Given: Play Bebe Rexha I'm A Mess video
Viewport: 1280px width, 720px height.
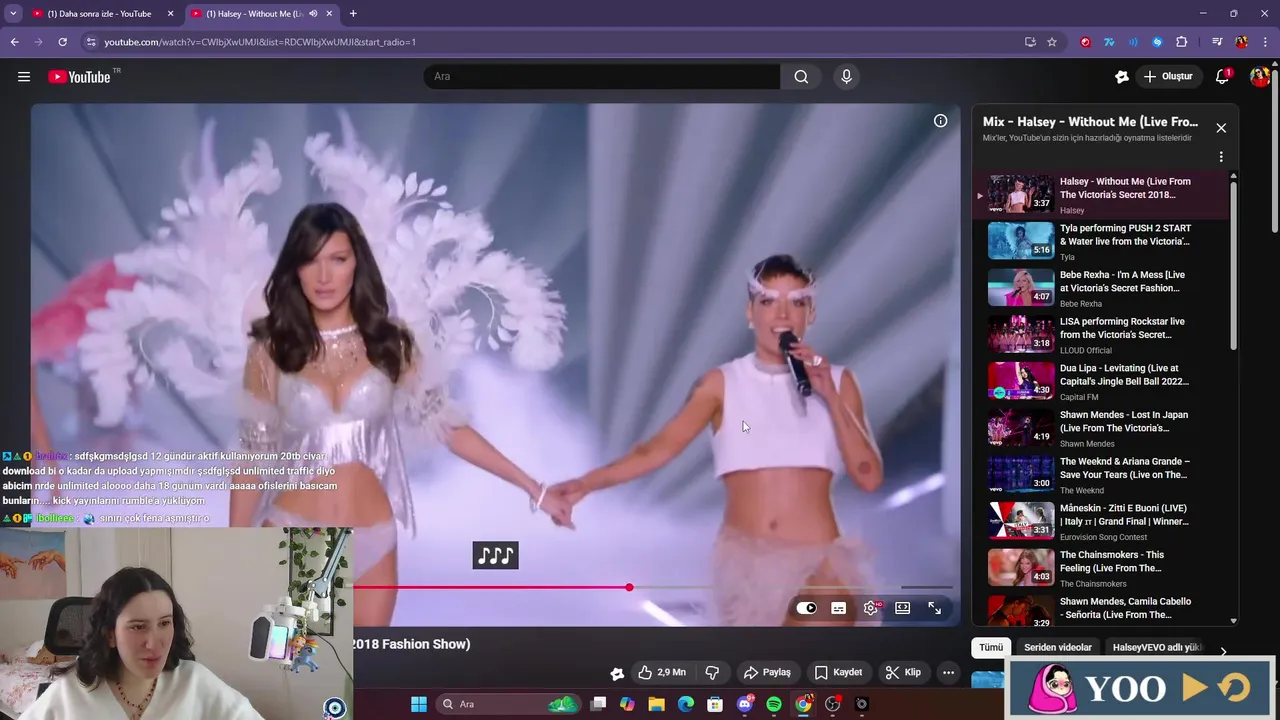Looking at the screenshot, I should click(x=1100, y=288).
